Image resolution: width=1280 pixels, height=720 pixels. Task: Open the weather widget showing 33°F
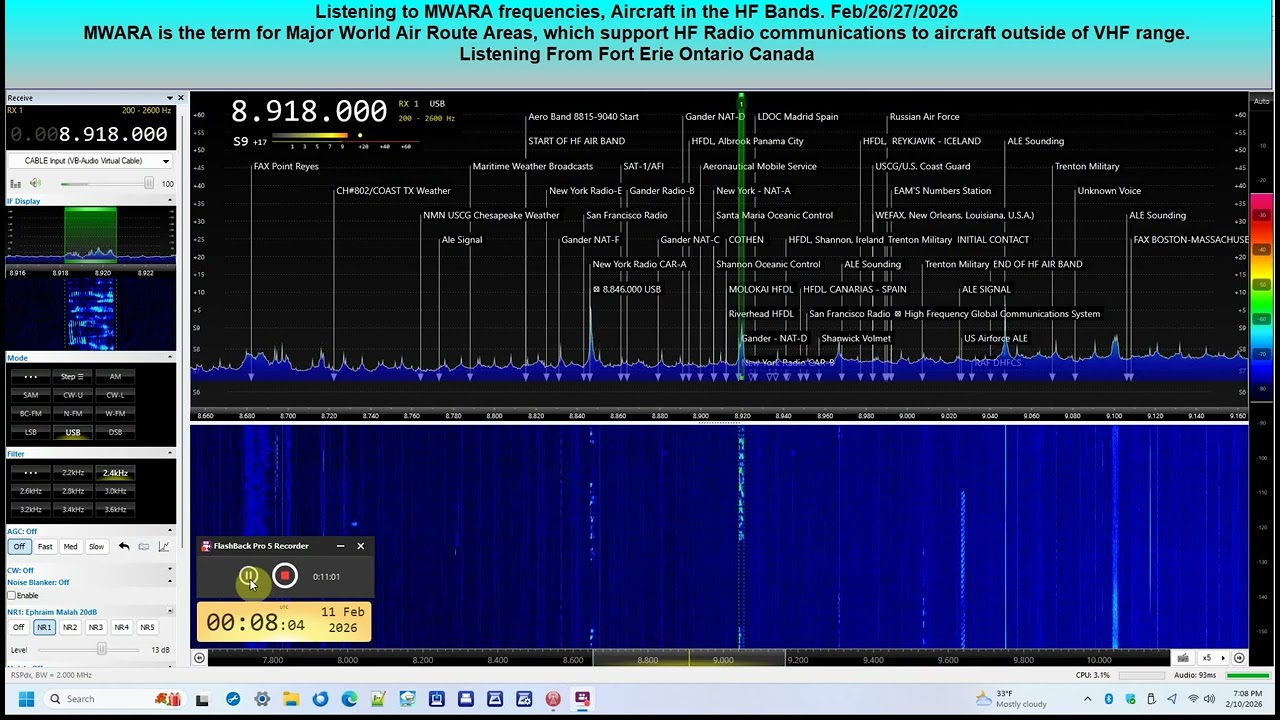pos(1010,699)
